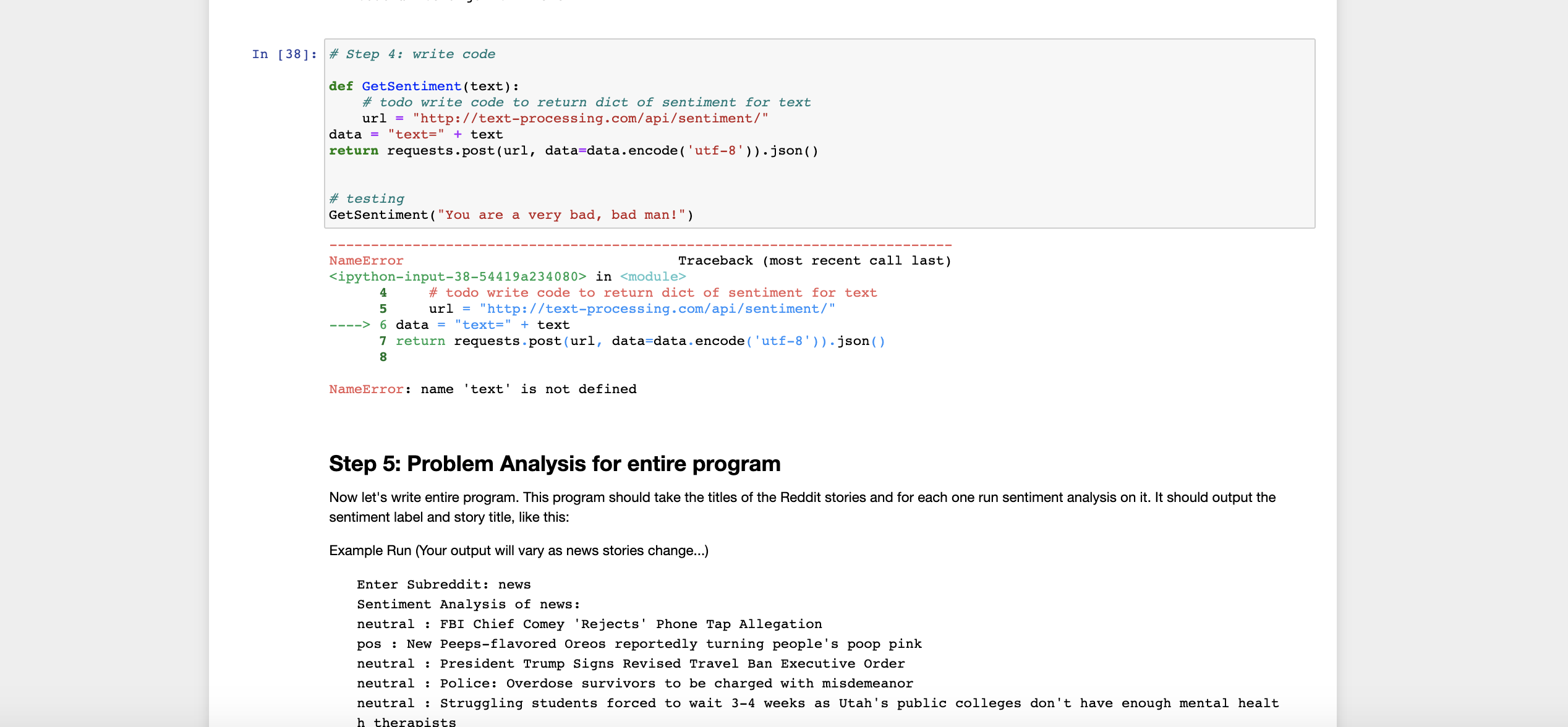This screenshot has width=1568, height=727.
Task: Click traceback line 7 with requests.post
Action: 640,341
